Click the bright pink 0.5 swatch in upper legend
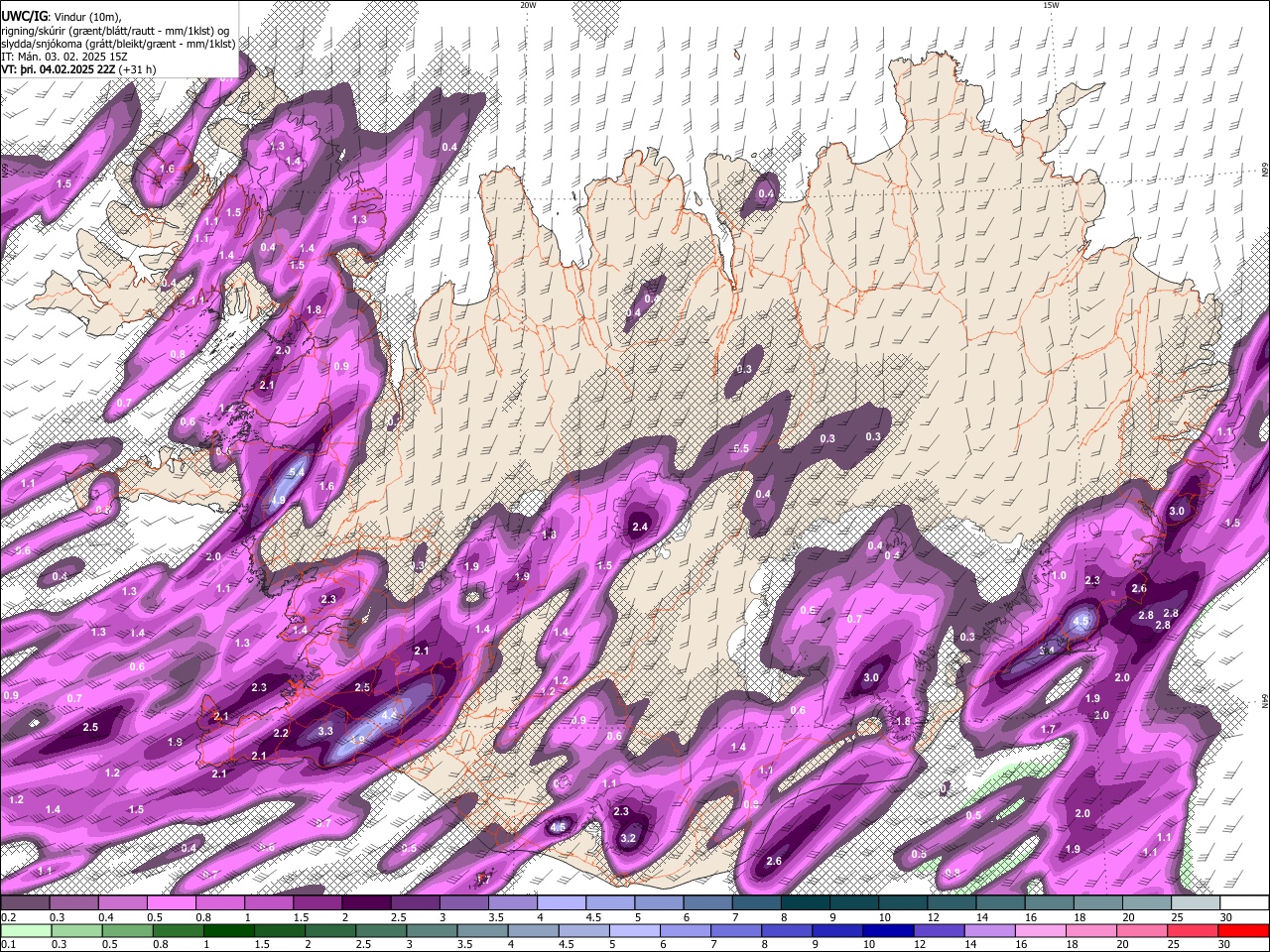This screenshot has width=1270, height=952. point(170,903)
